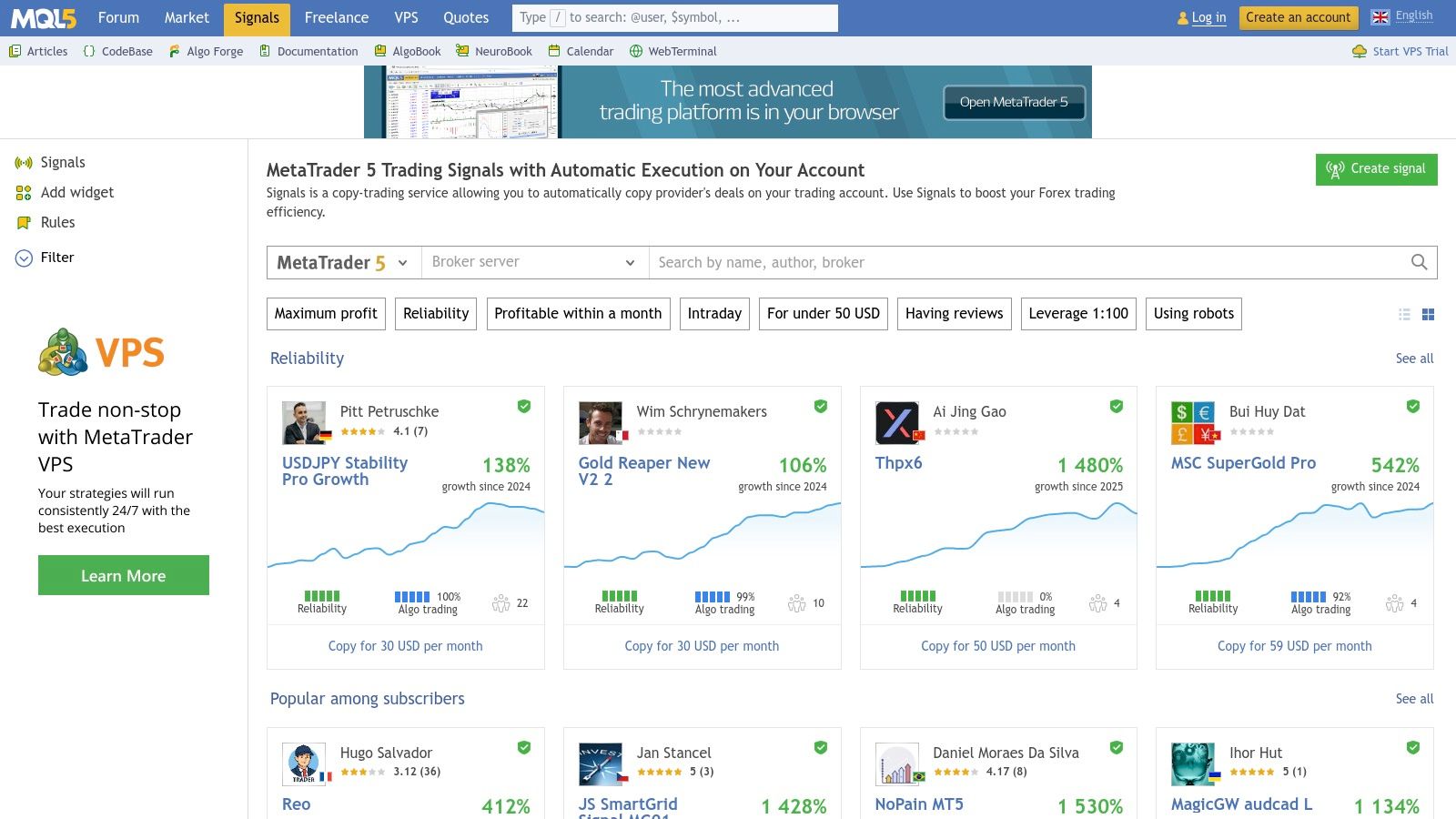Open the MetaTrader 5 platform dropdown
Viewport: 1456px width, 819px height.
tap(343, 263)
